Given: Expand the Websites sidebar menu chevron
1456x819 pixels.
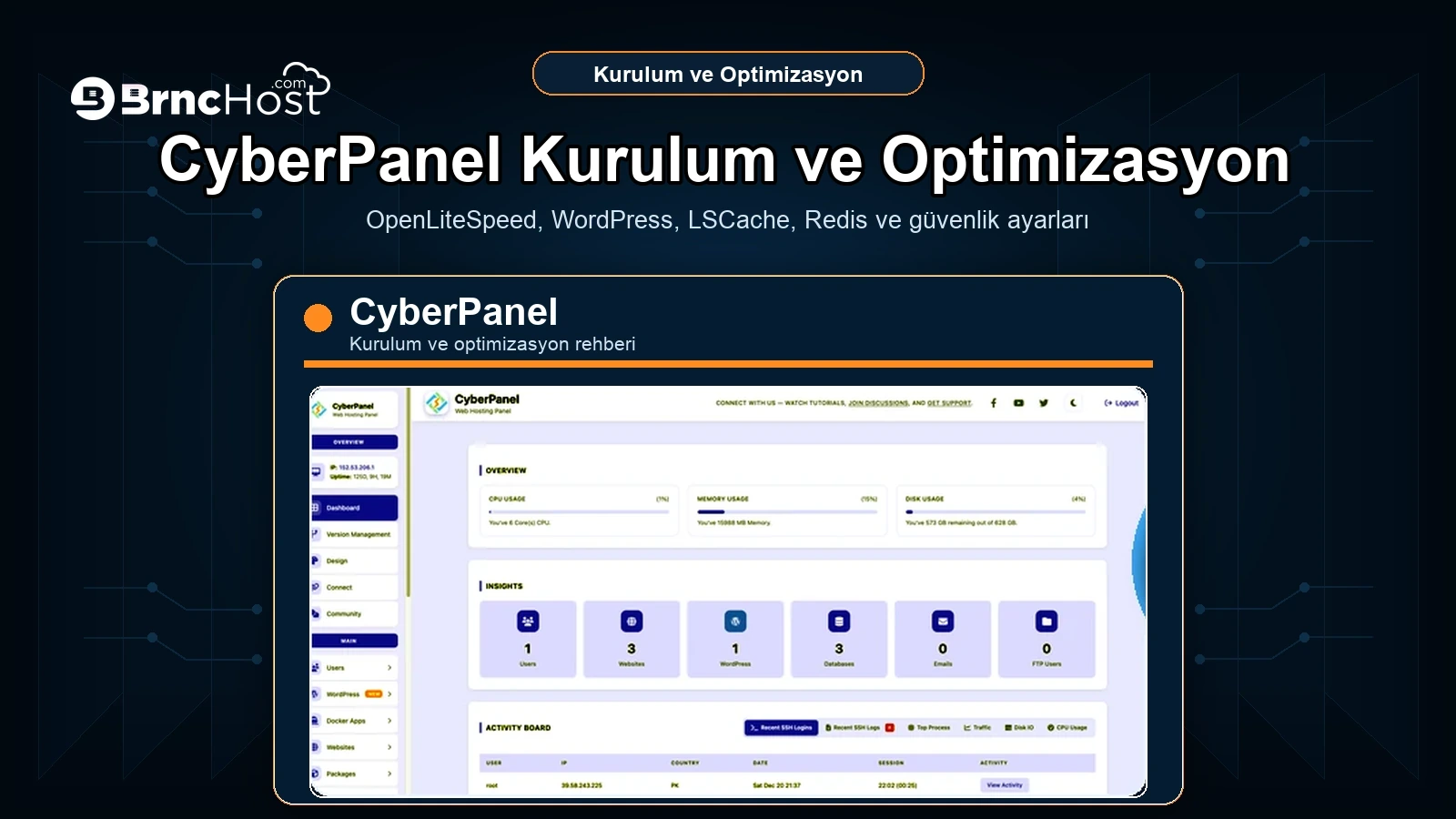Looking at the screenshot, I should [x=389, y=747].
